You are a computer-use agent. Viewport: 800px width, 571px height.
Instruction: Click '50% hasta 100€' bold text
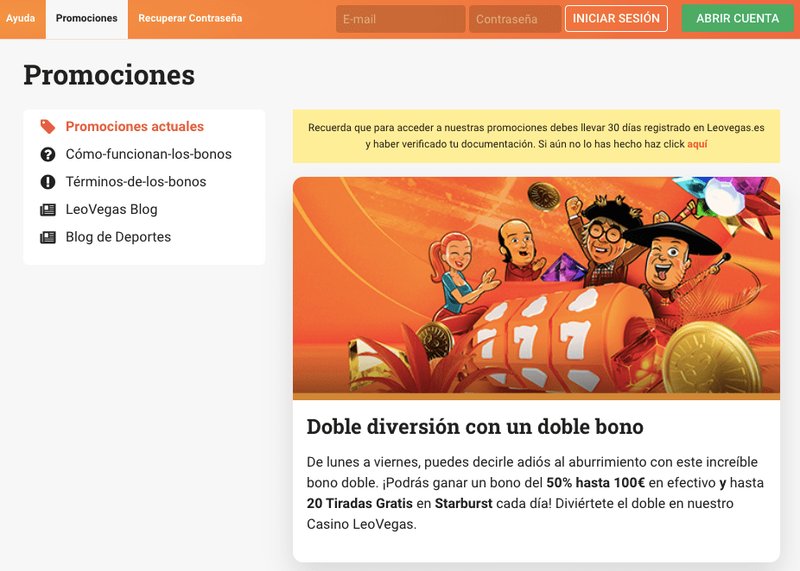point(595,483)
